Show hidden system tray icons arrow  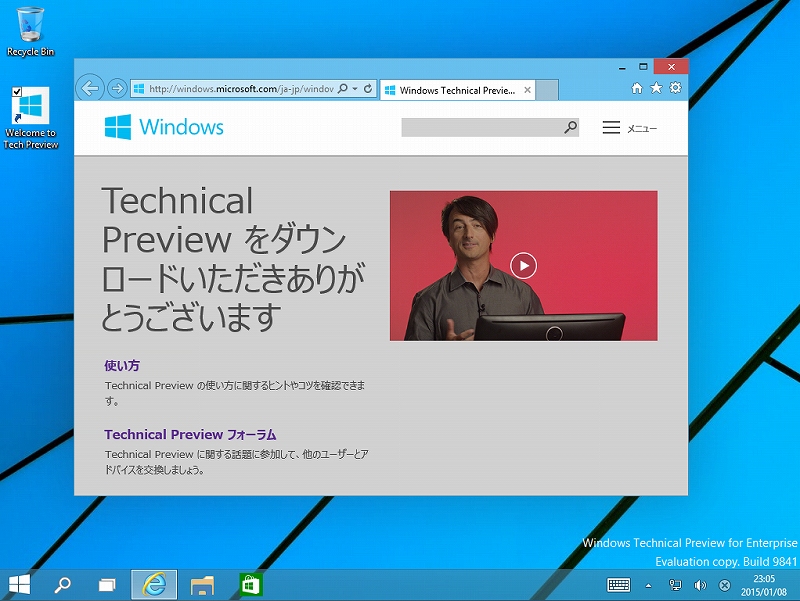pos(648,586)
